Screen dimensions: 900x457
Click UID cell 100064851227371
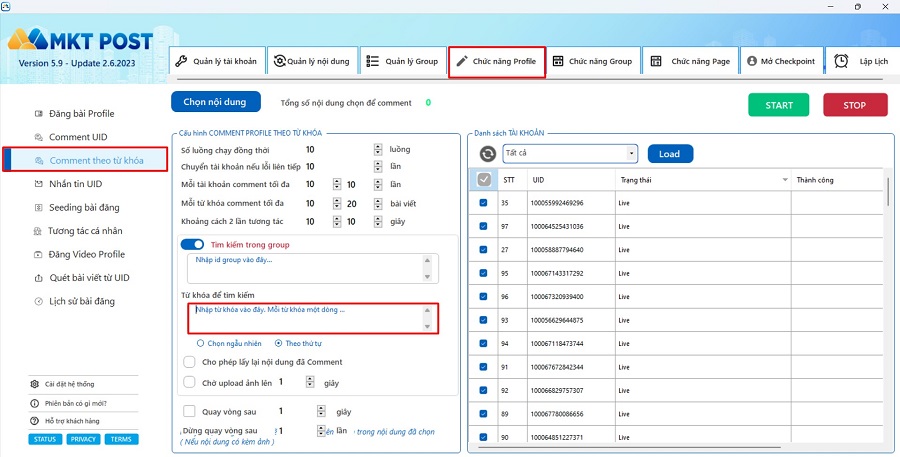coord(557,437)
